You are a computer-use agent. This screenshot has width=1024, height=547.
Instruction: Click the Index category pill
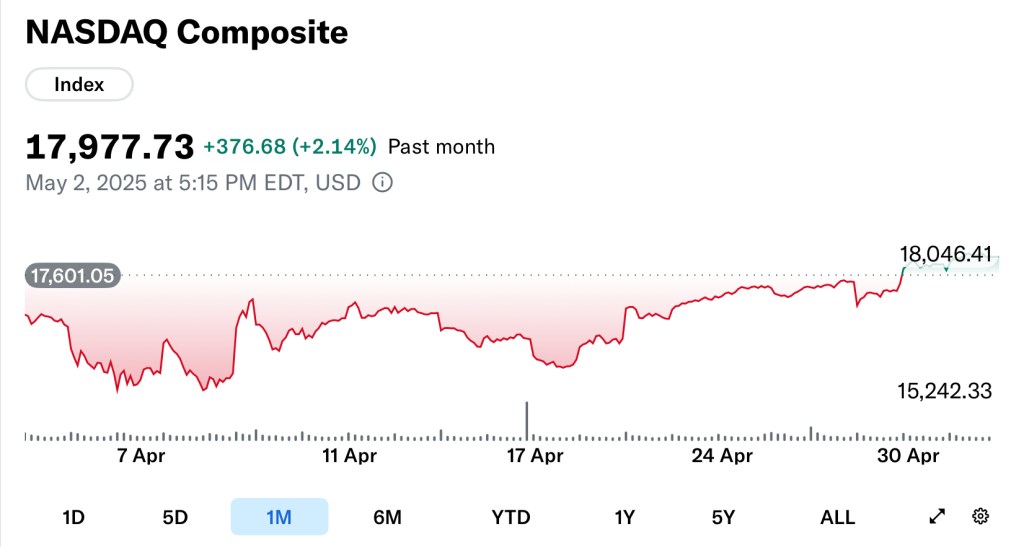[x=79, y=85]
